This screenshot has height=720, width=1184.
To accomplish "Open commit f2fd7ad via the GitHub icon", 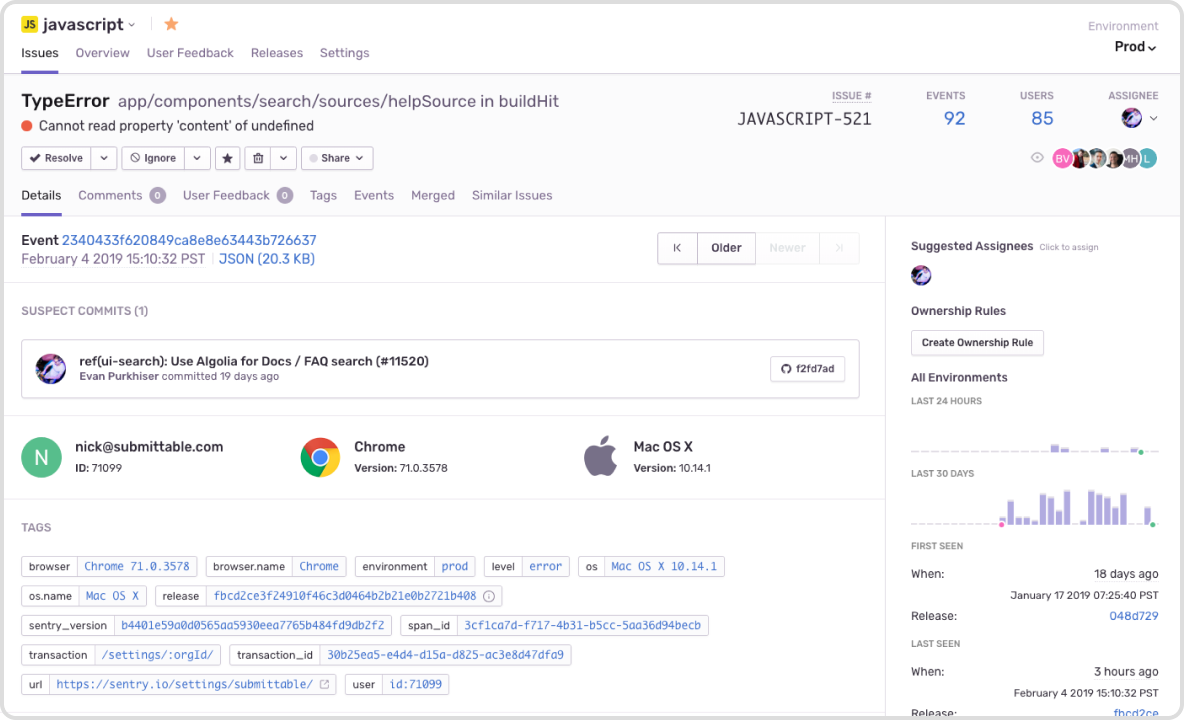I will click(785, 369).
